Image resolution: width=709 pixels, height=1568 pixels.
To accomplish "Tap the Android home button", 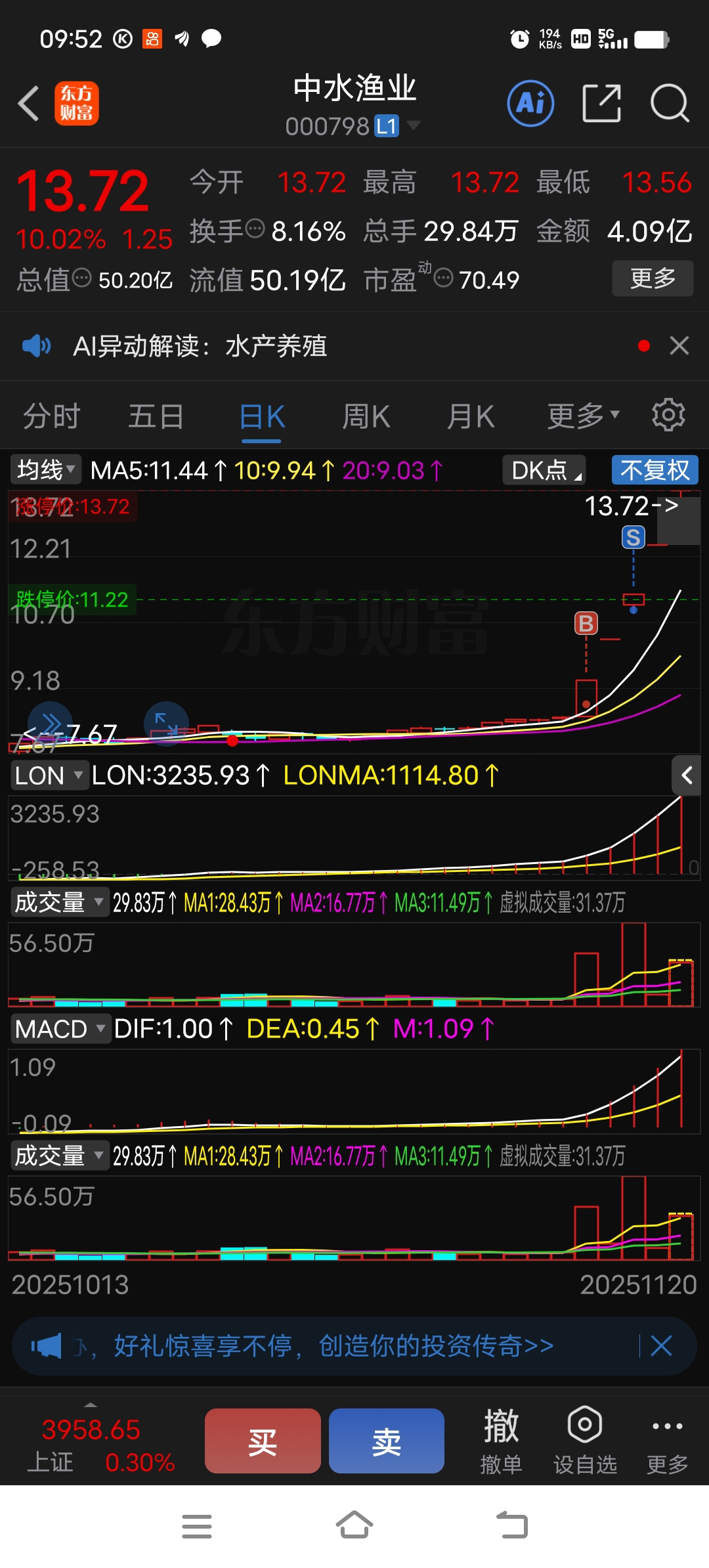I will pyautogui.click(x=354, y=1525).
